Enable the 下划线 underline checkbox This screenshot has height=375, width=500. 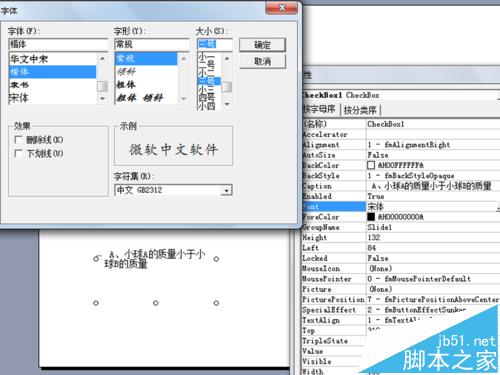click(x=18, y=153)
